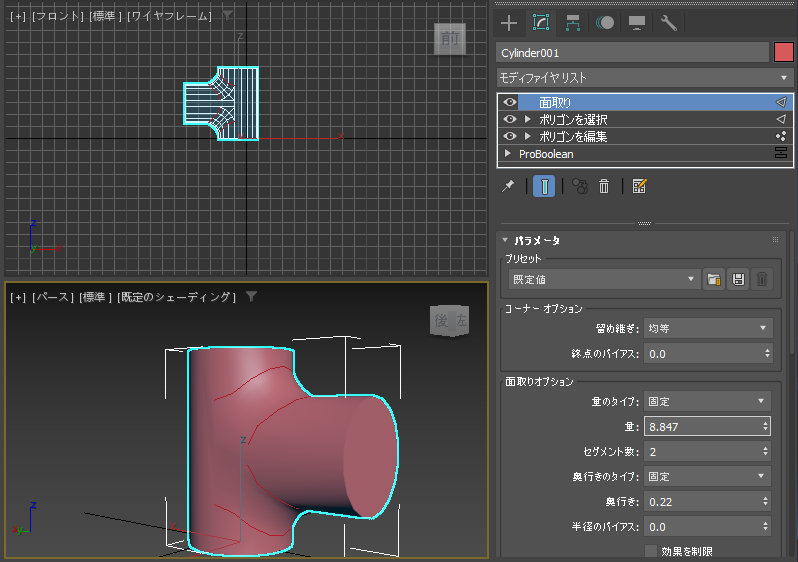
Task: Click the Cylinder001 object name field
Action: coord(633,53)
